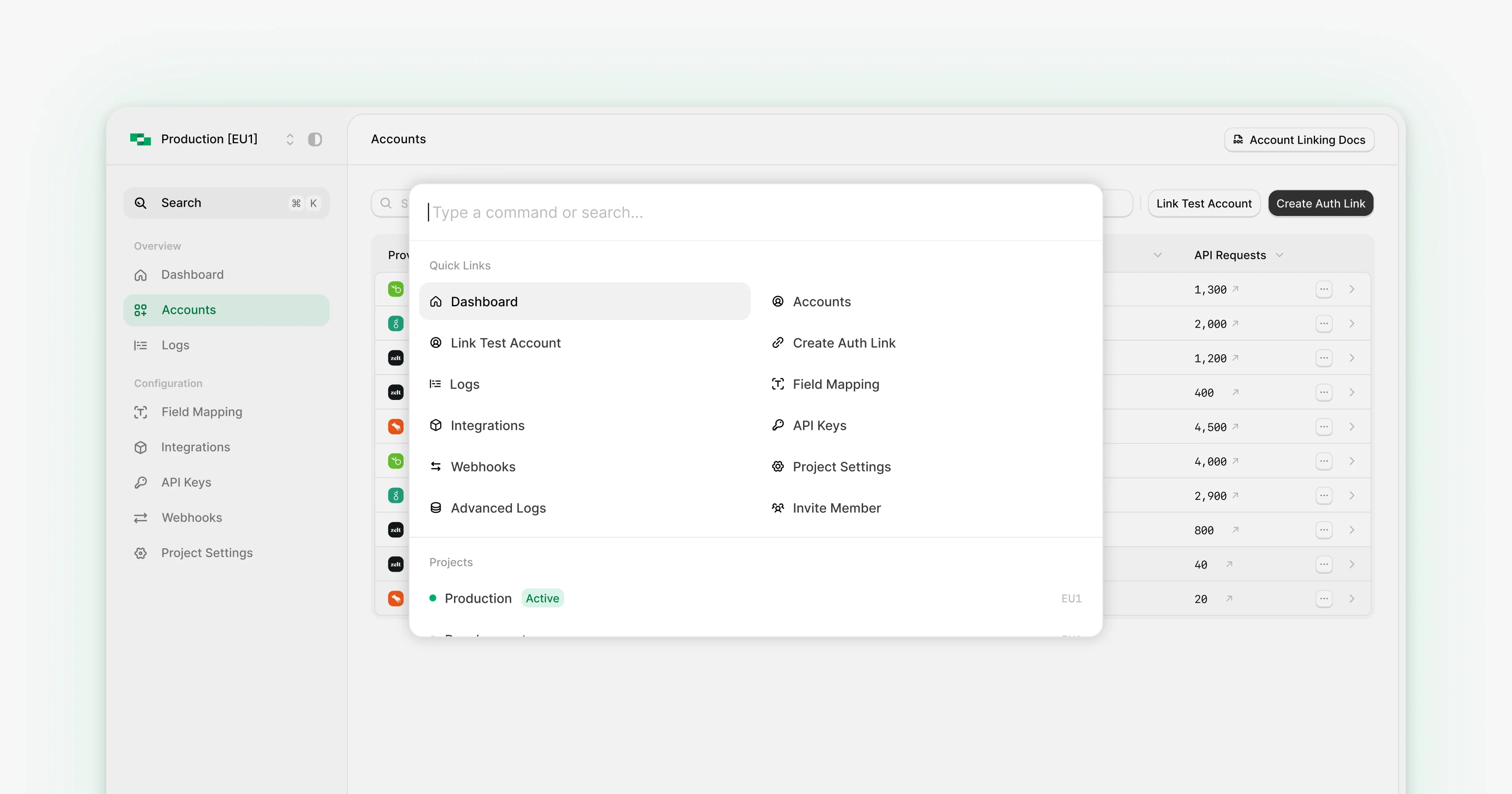Viewport: 1512px width, 794px height.
Task: Click the Integrations box icon in the sidebar
Action: [x=140, y=447]
